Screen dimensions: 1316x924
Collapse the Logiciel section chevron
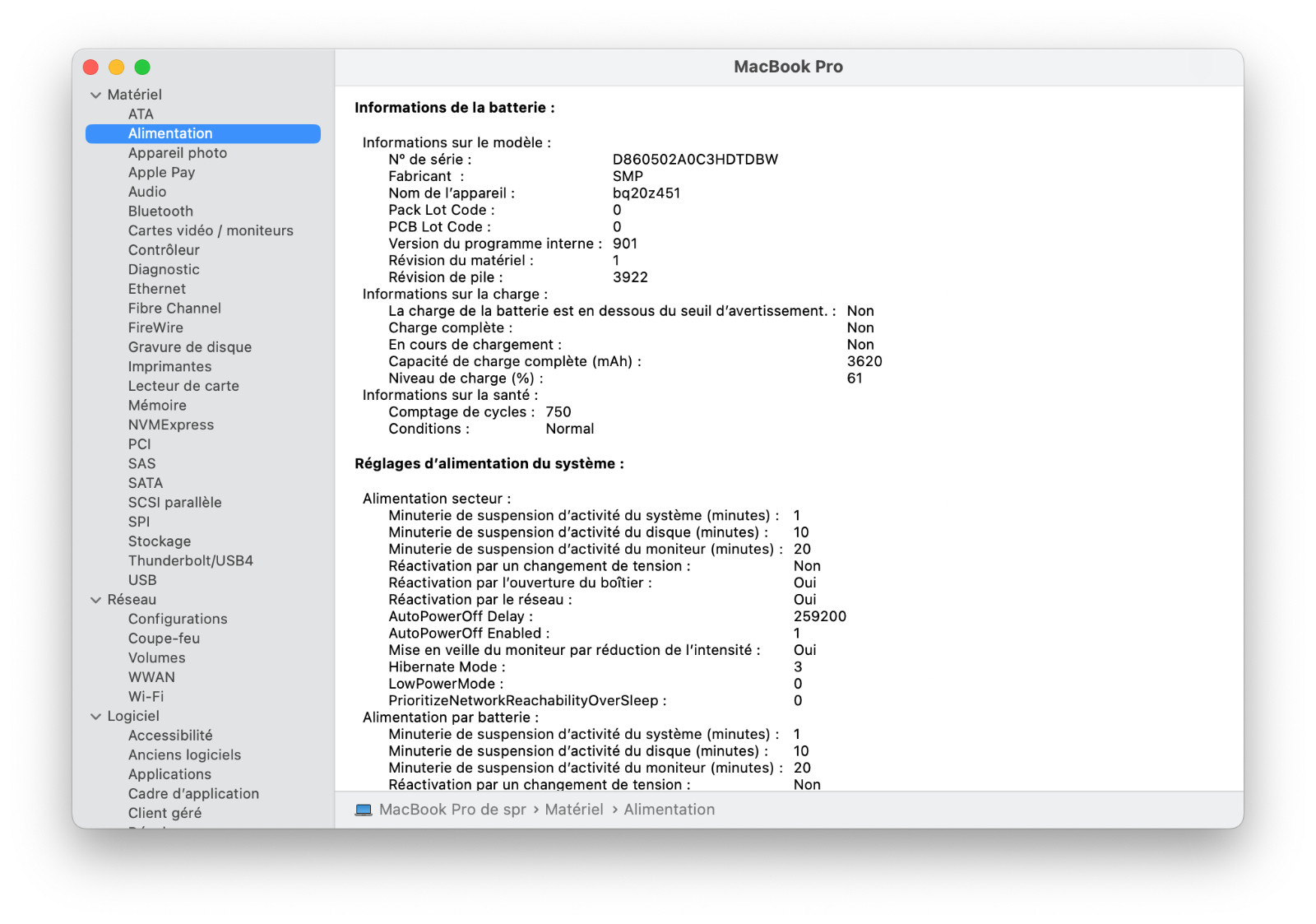(x=95, y=717)
